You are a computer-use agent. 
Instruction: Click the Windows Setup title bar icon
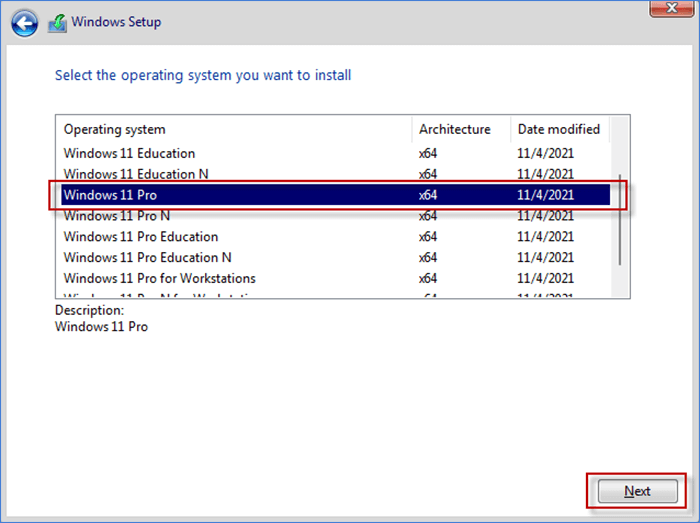pyautogui.click(x=59, y=22)
